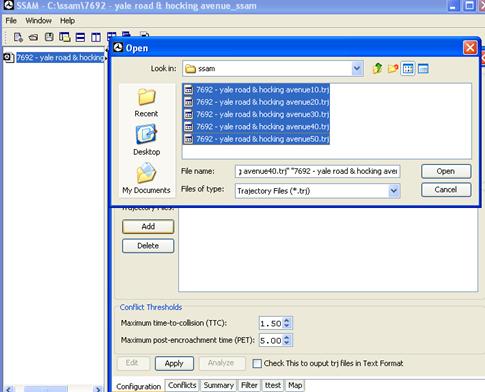The image size is (485, 392).
Task: Open the File menu
Action: pos(11,21)
